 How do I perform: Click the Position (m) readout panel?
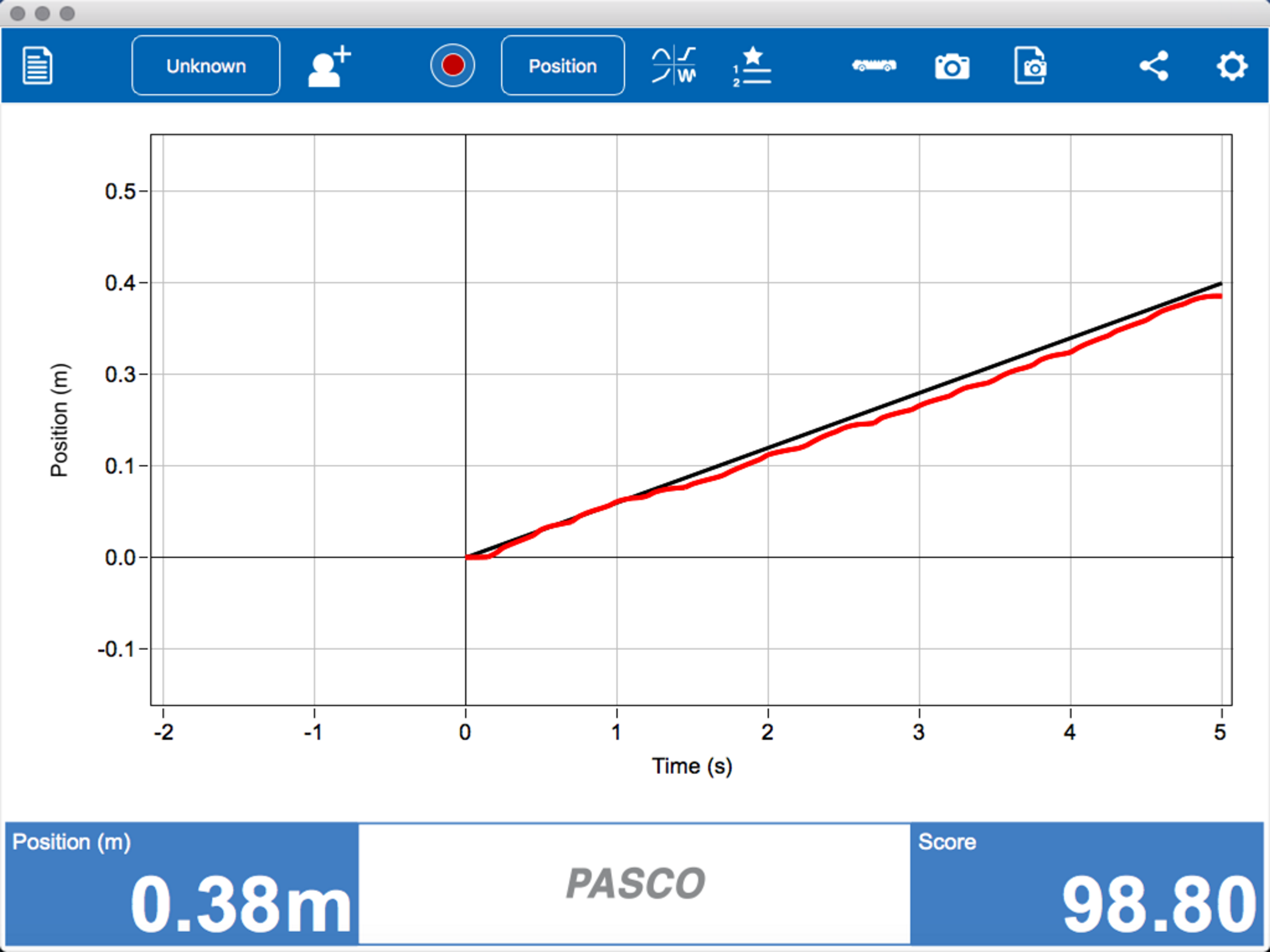click(x=181, y=883)
